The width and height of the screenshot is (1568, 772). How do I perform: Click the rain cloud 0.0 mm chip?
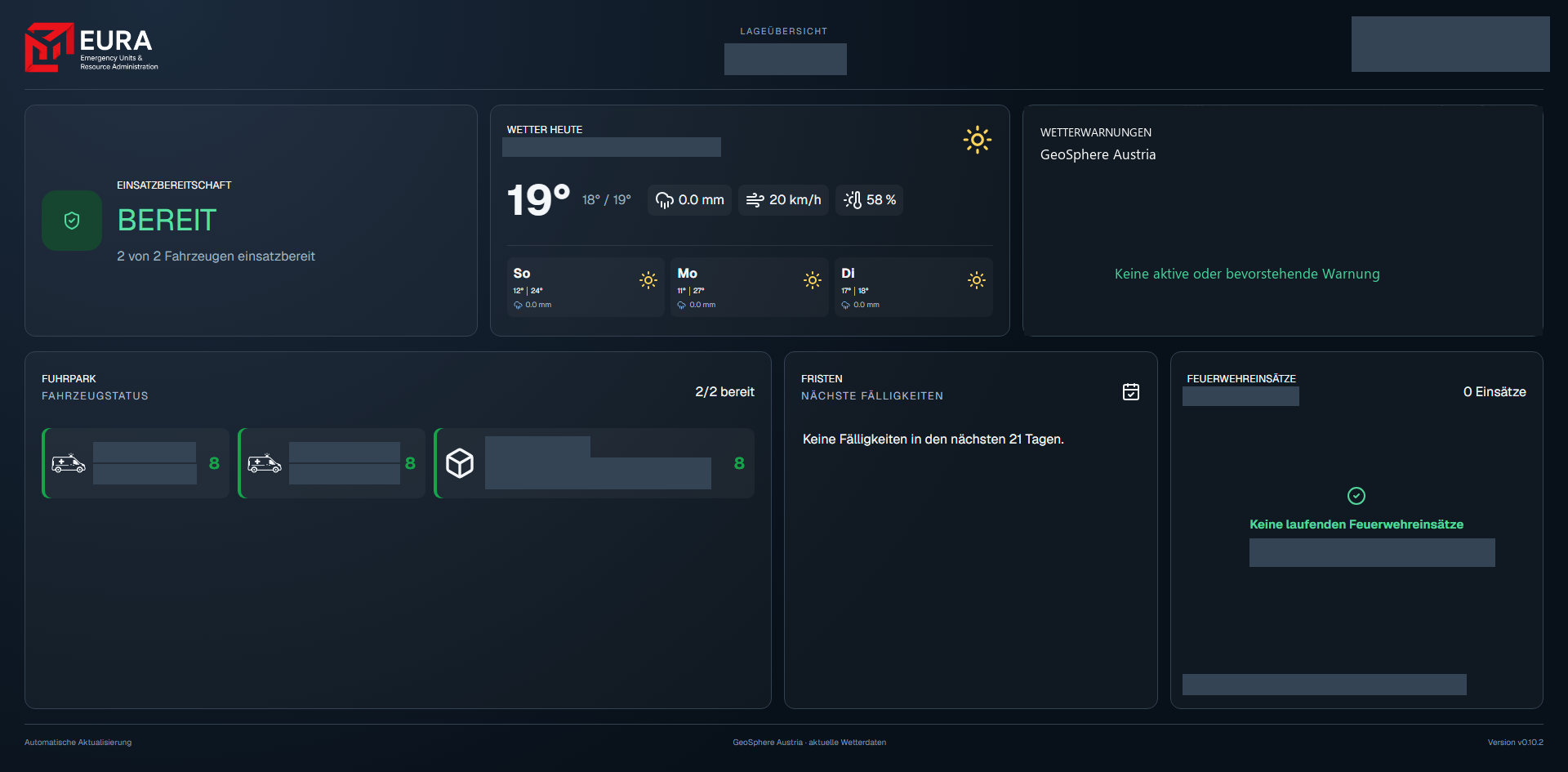pos(689,200)
